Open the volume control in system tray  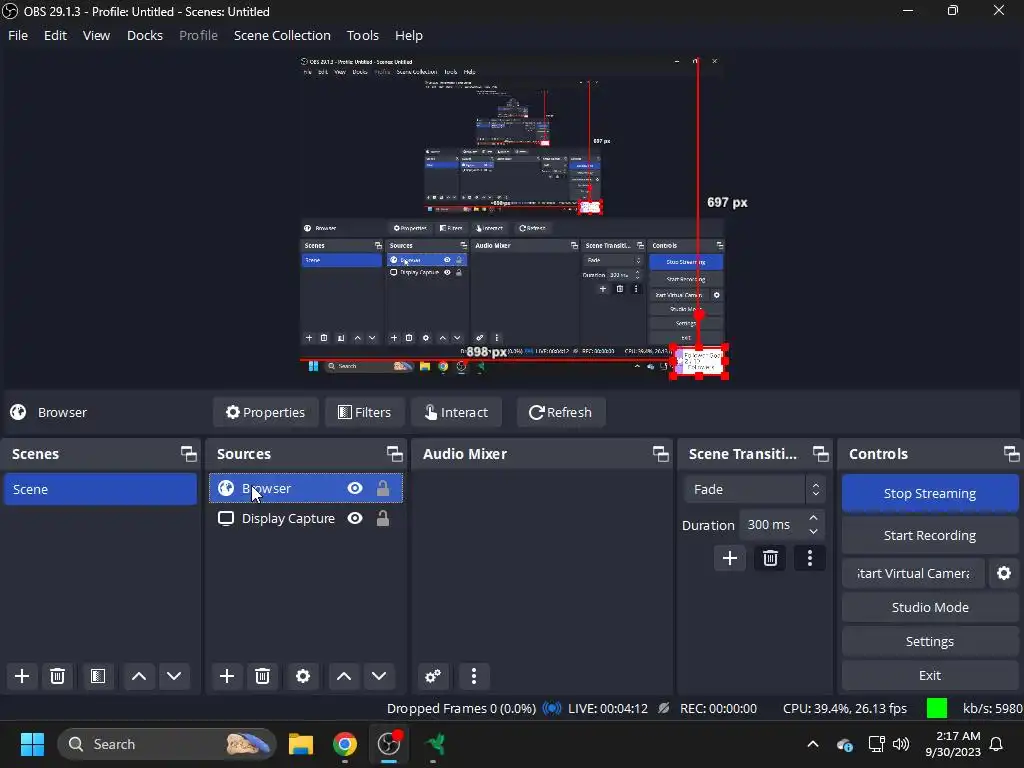pyautogui.click(x=901, y=744)
